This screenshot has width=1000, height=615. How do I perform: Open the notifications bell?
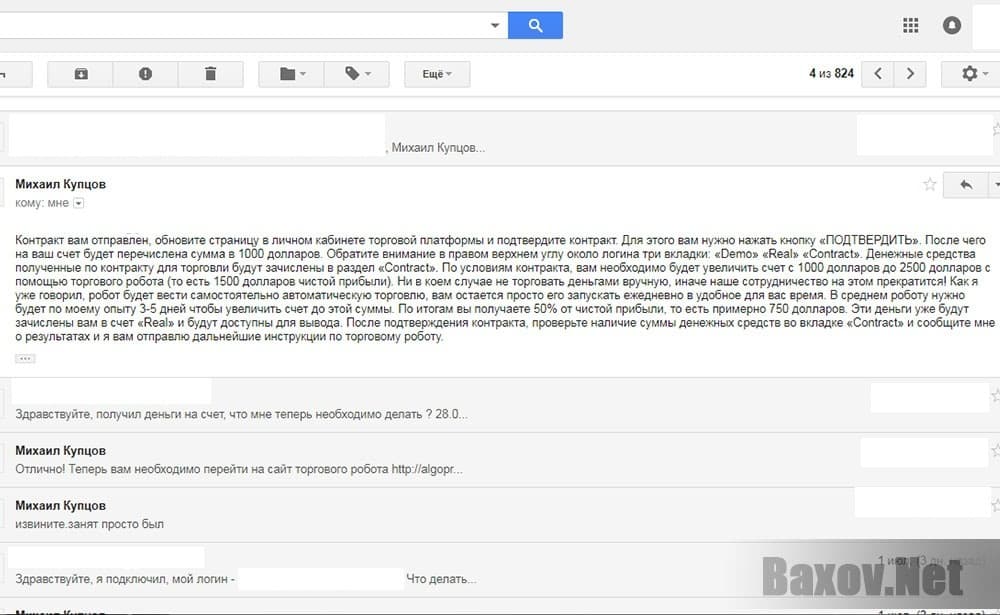click(x=953, y=25)
